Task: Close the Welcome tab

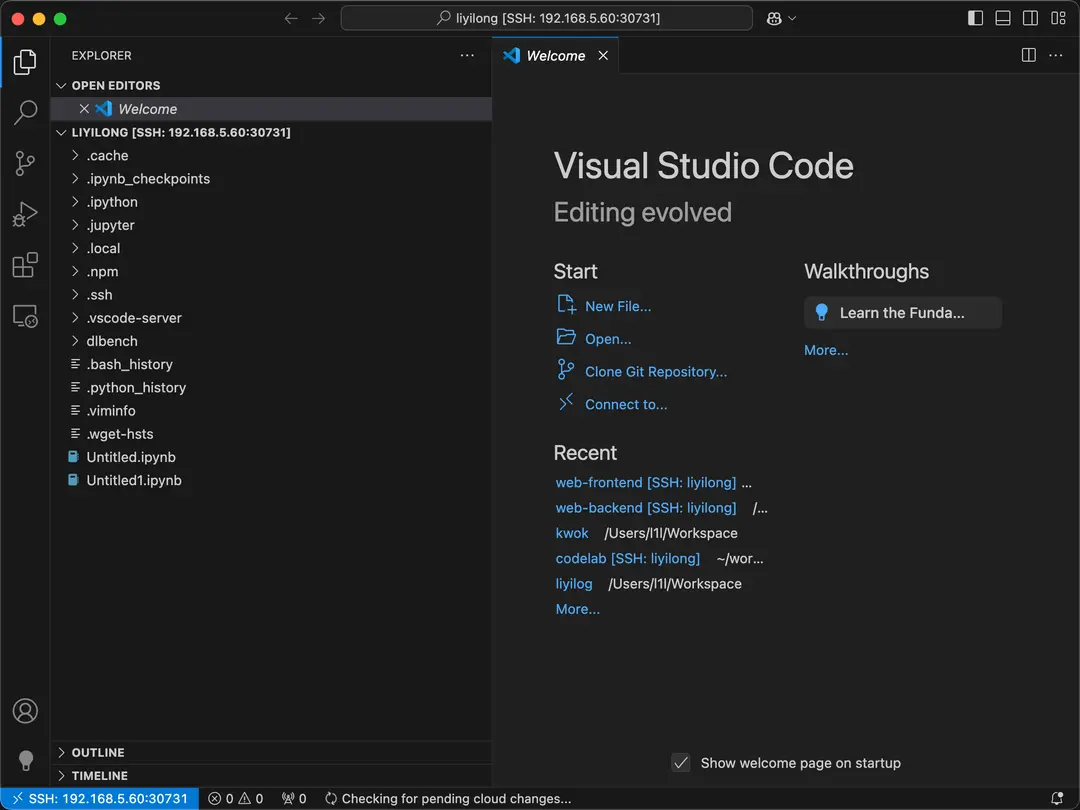Action: click(603, 56)
